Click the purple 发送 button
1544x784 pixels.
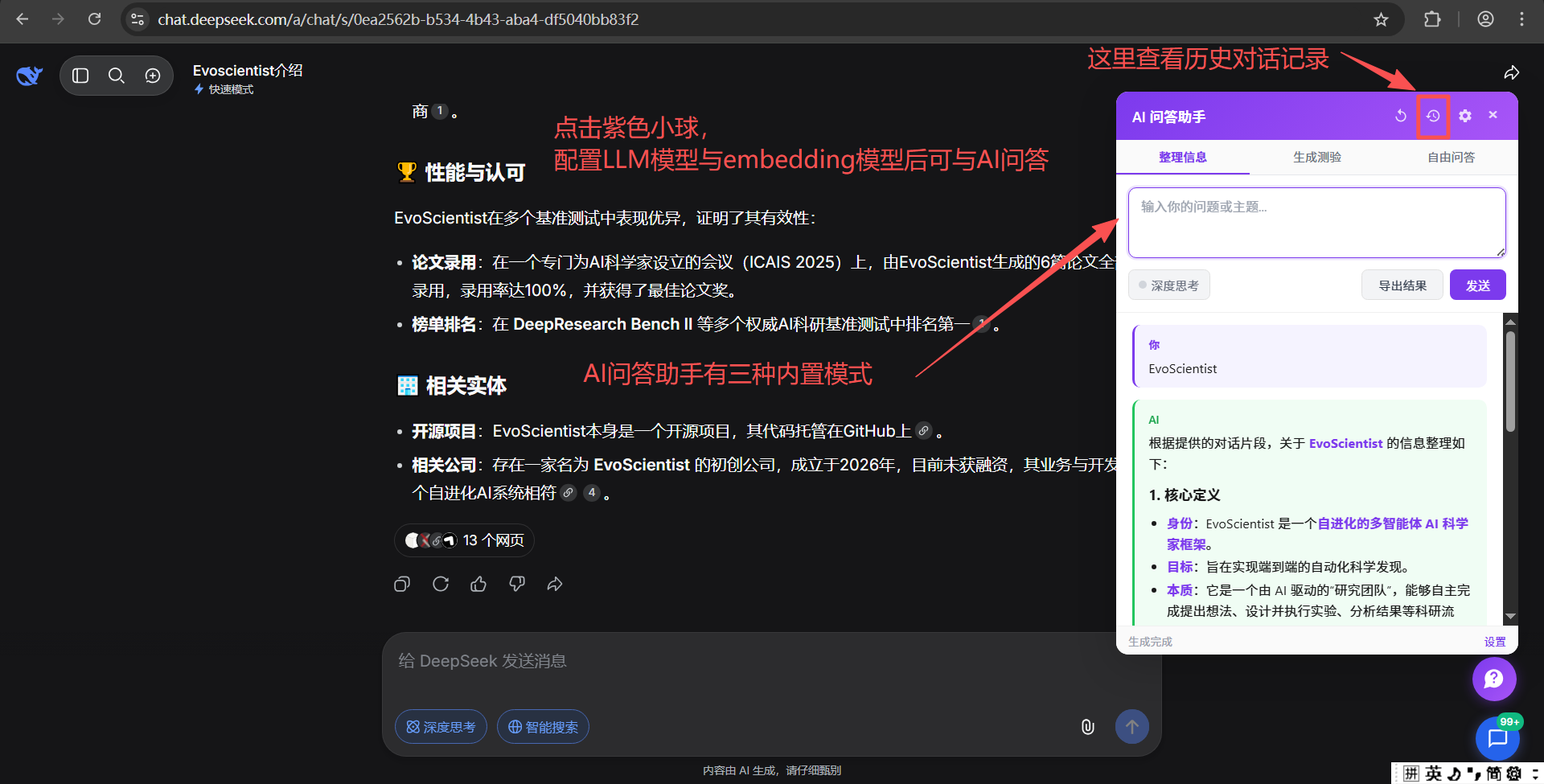(1478, 285)
